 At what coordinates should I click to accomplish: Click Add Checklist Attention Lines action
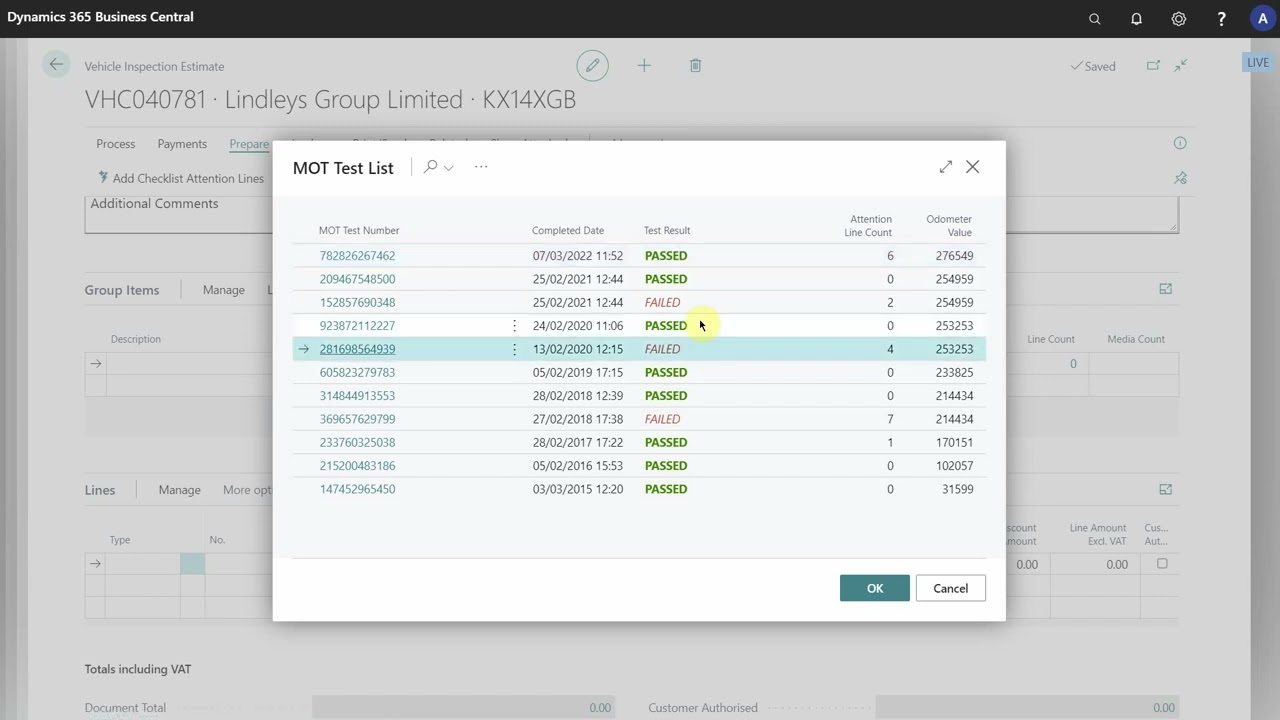[x=181, y=178]
